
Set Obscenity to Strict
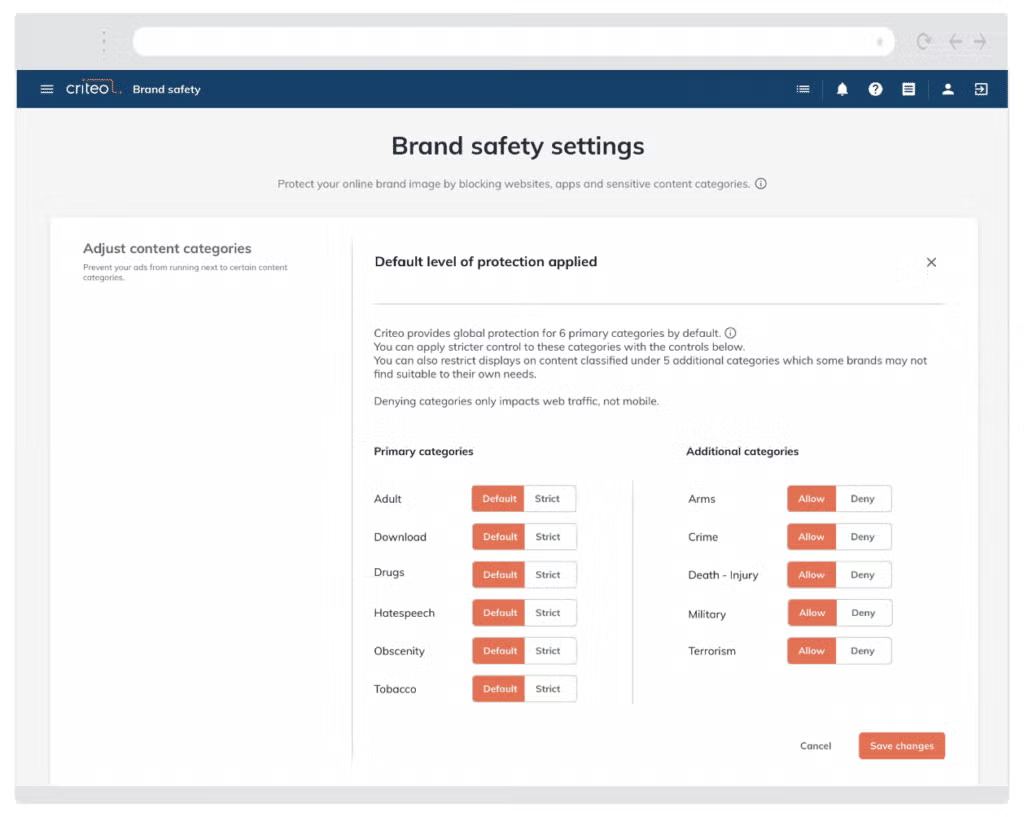(550, 650)
